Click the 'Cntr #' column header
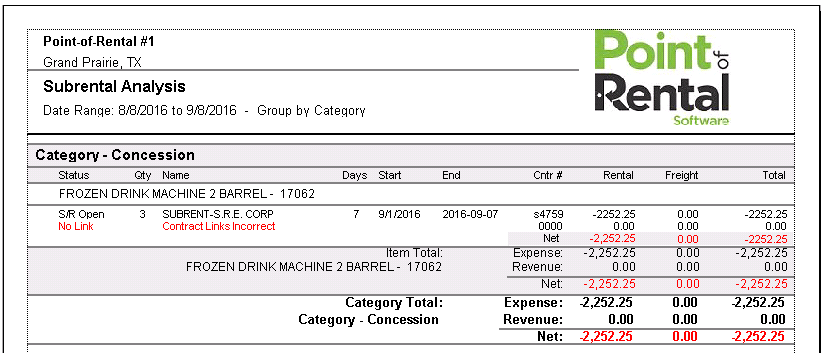 [x=548, y=175]
